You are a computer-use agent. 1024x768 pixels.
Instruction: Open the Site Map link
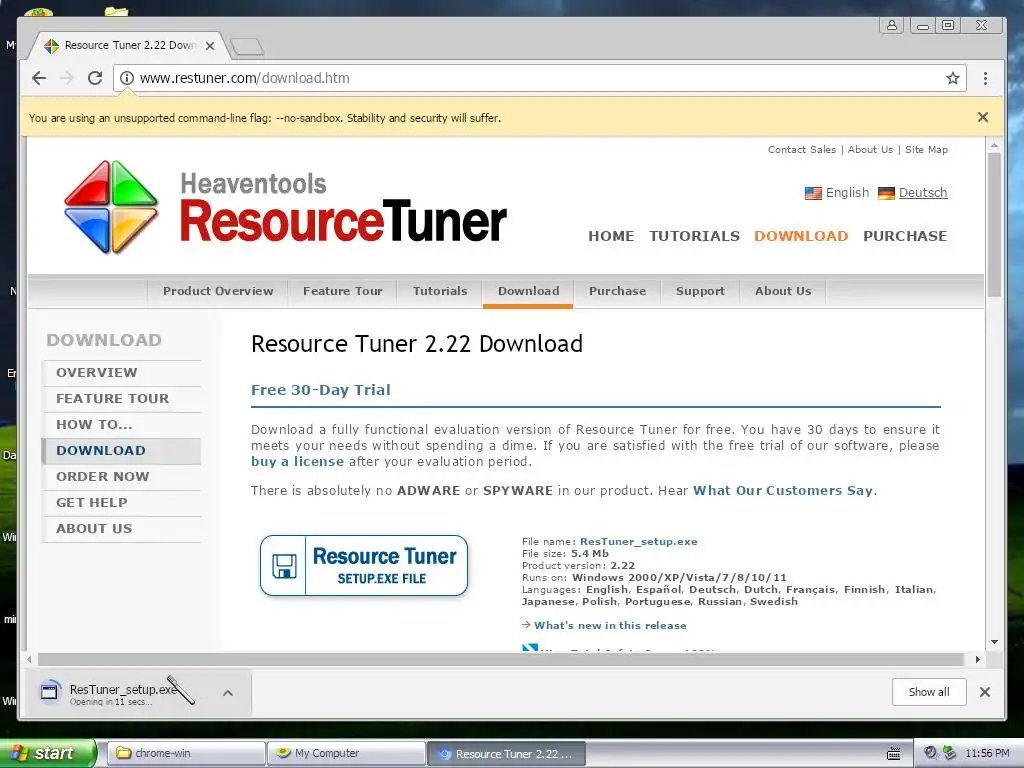coord(926,150)
